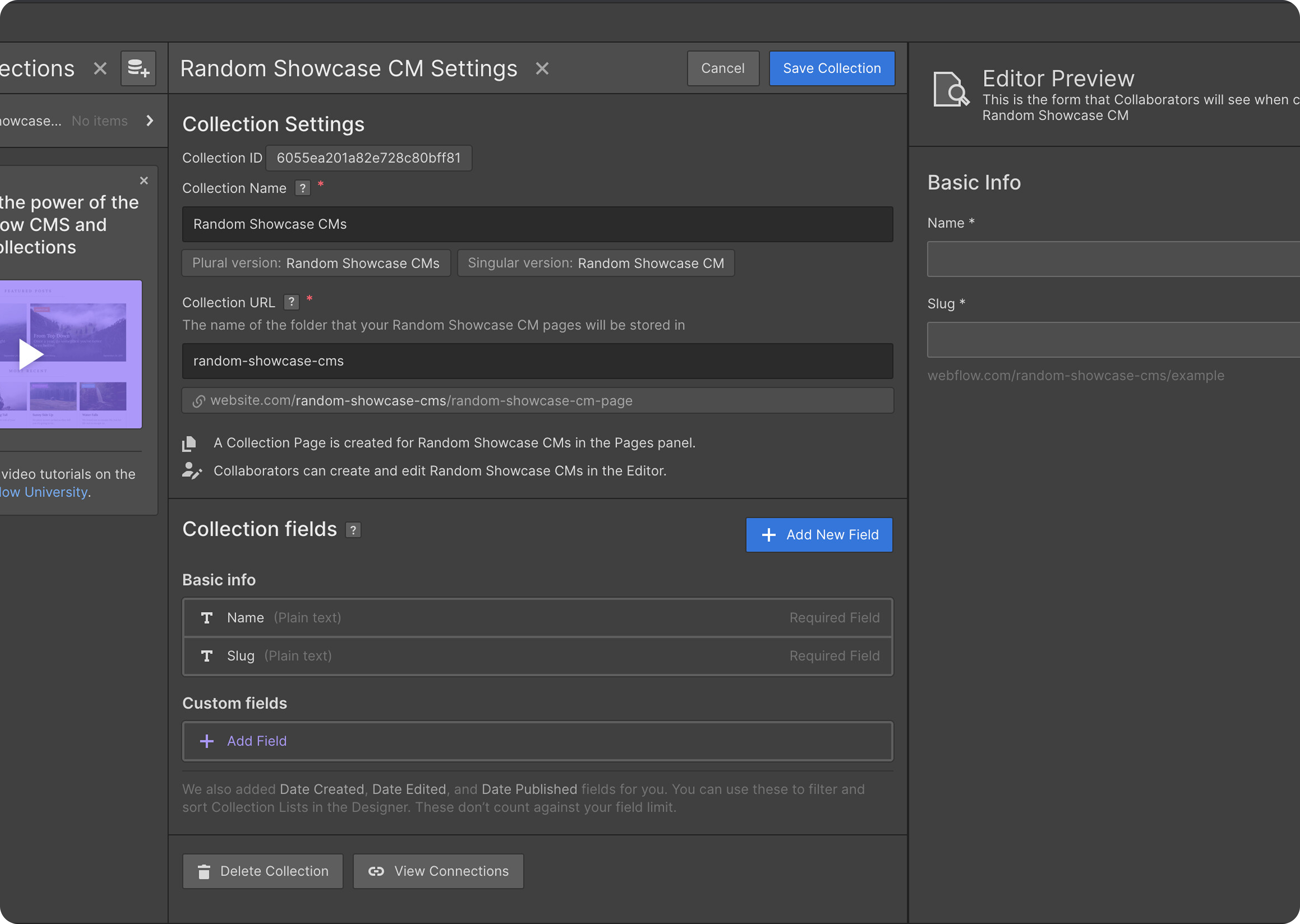Image resolution: width=1300 pixels, height=924 pixels.
Task: Select the Name plain text field row
Action: click(537, 617)
